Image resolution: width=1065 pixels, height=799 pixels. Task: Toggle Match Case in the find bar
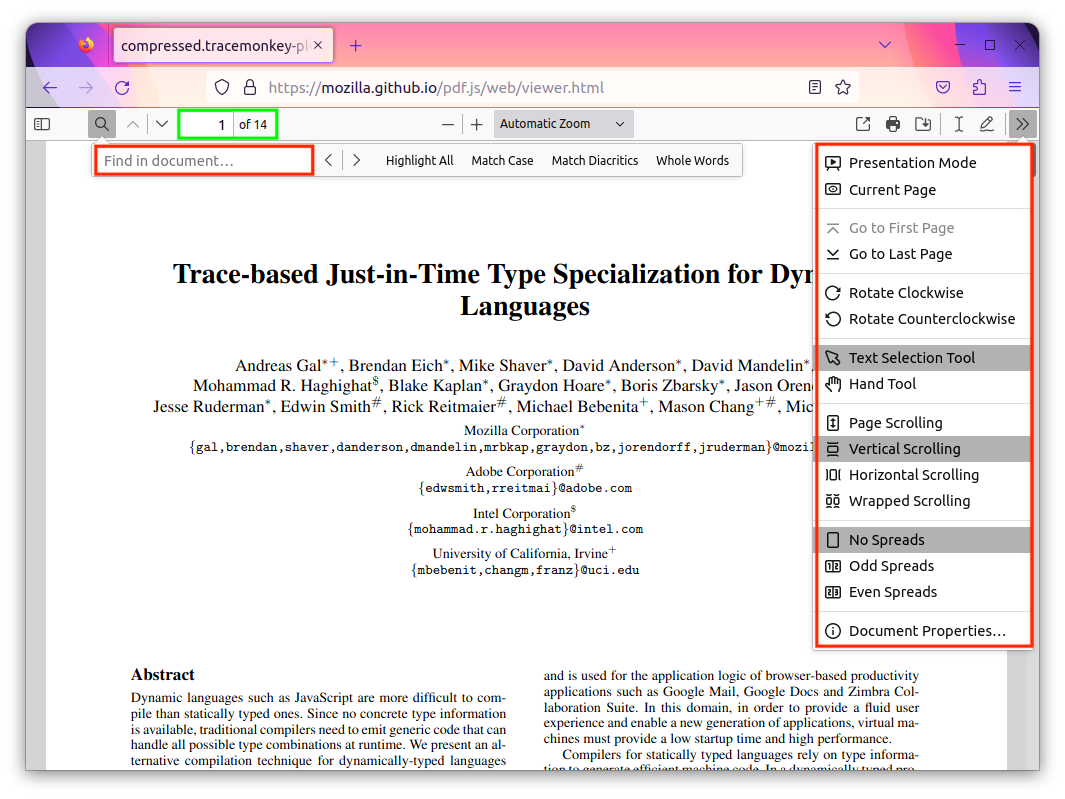(x=502, y=159)
